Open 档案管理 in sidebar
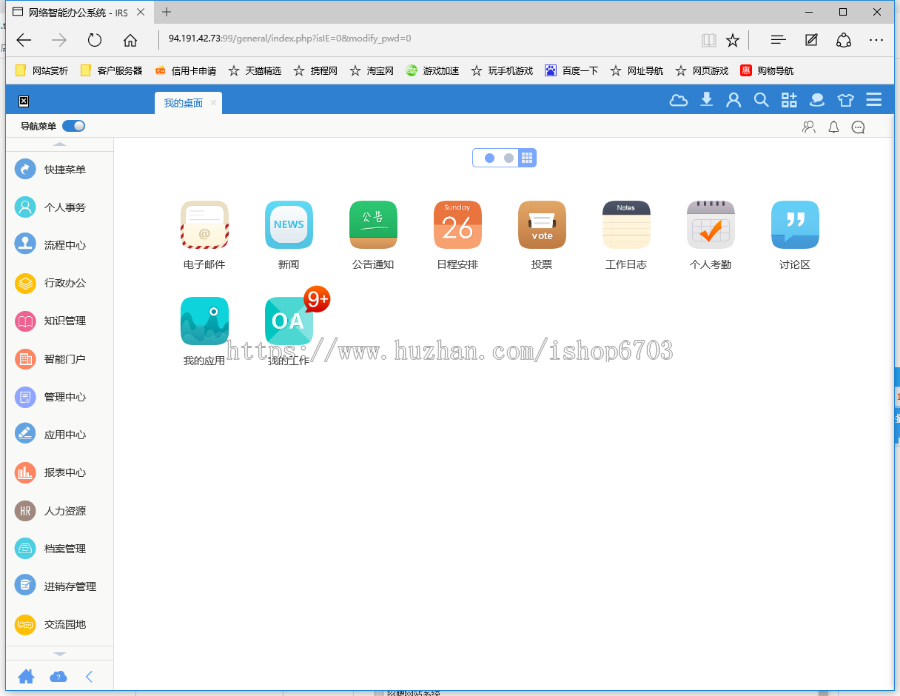This screenshot has height=696, width=900. coord(59,549)
